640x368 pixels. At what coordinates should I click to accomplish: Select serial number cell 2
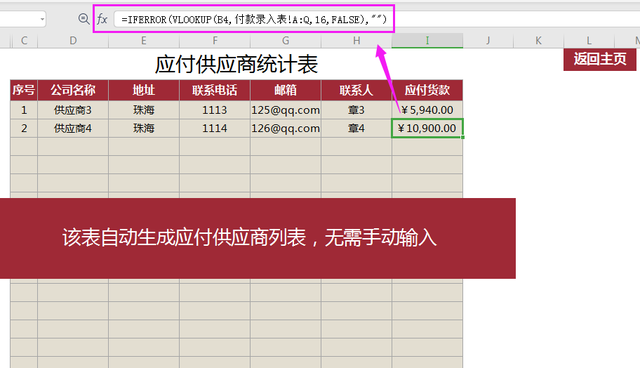(x=24, y=129)
